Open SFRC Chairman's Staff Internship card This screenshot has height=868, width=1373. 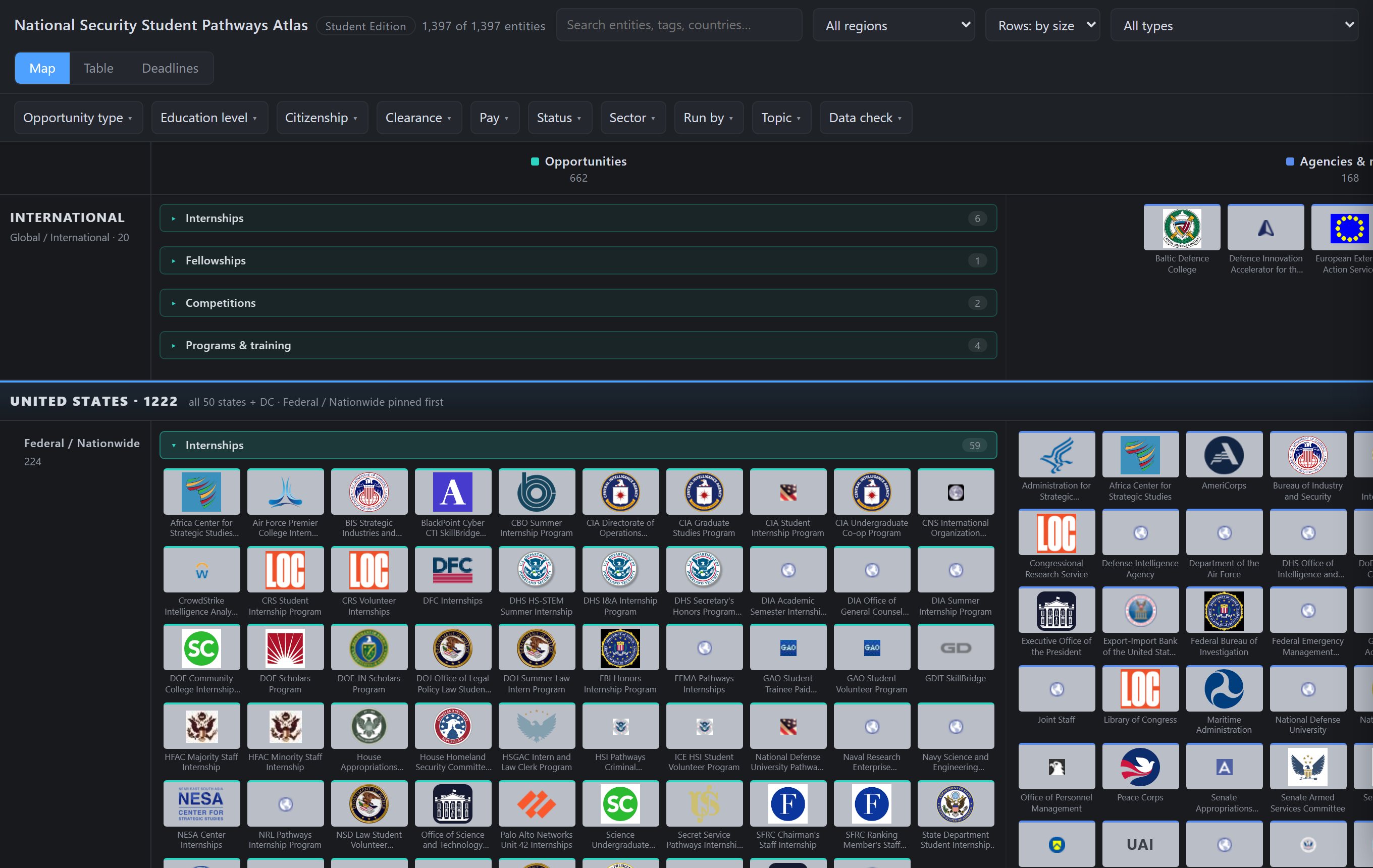(x=788, y=816)
